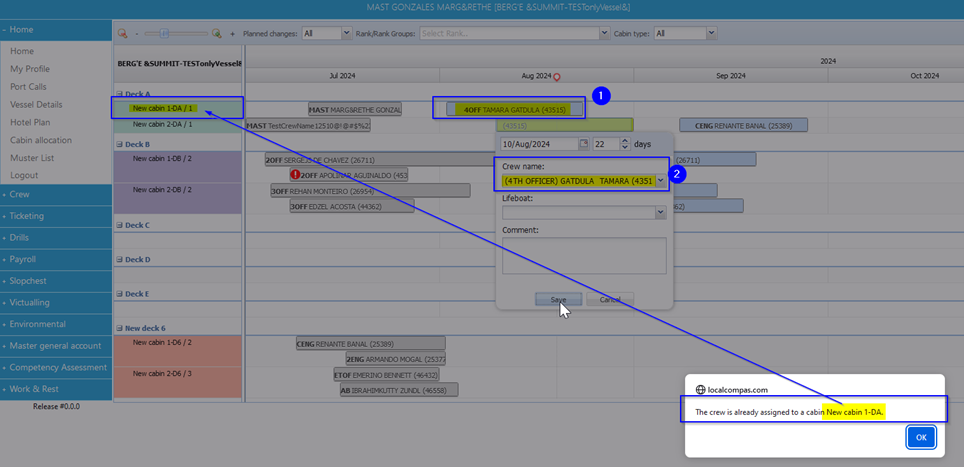Click the zoom in magnifier icon
This screenshot has width=964, height=467.
pos(216,33)
